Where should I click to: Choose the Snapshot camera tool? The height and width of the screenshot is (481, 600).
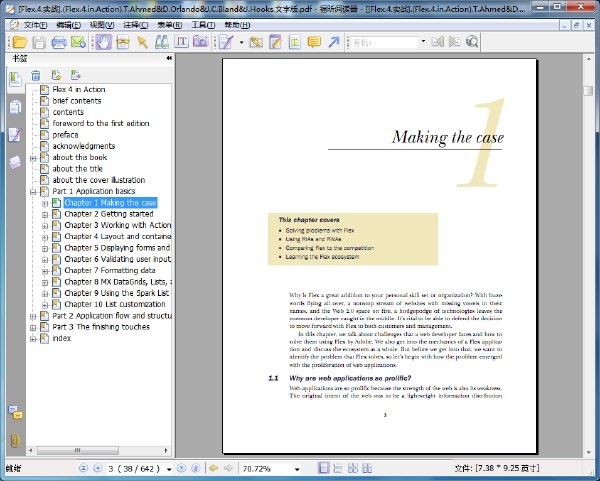[x=201, y=42]
